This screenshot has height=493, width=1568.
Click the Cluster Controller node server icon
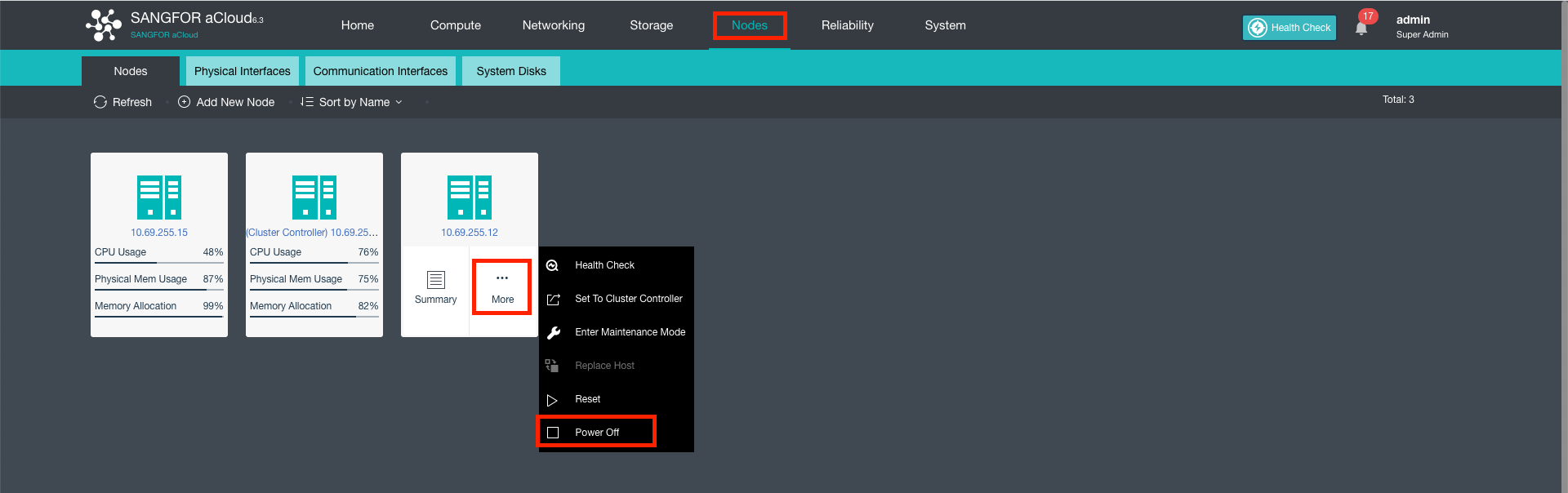(314, 198)
